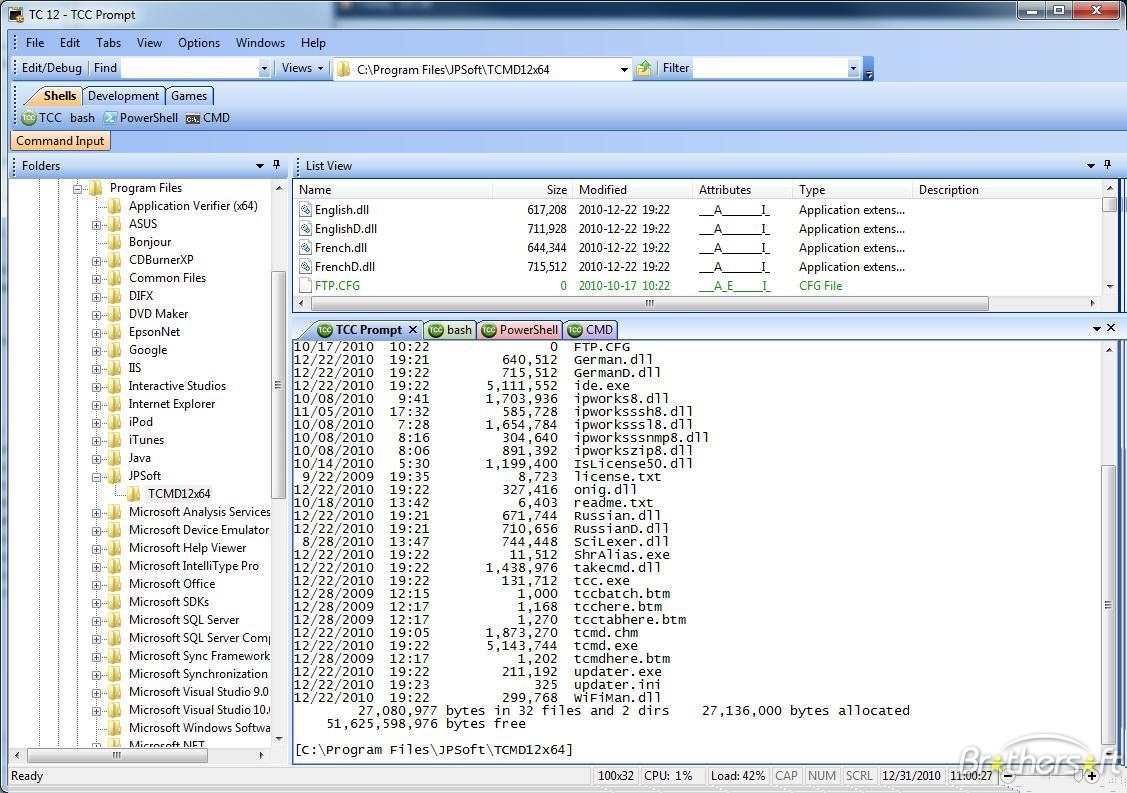
Task: Open the Filter dropdown arrow
Action: (x=853, y=68)
